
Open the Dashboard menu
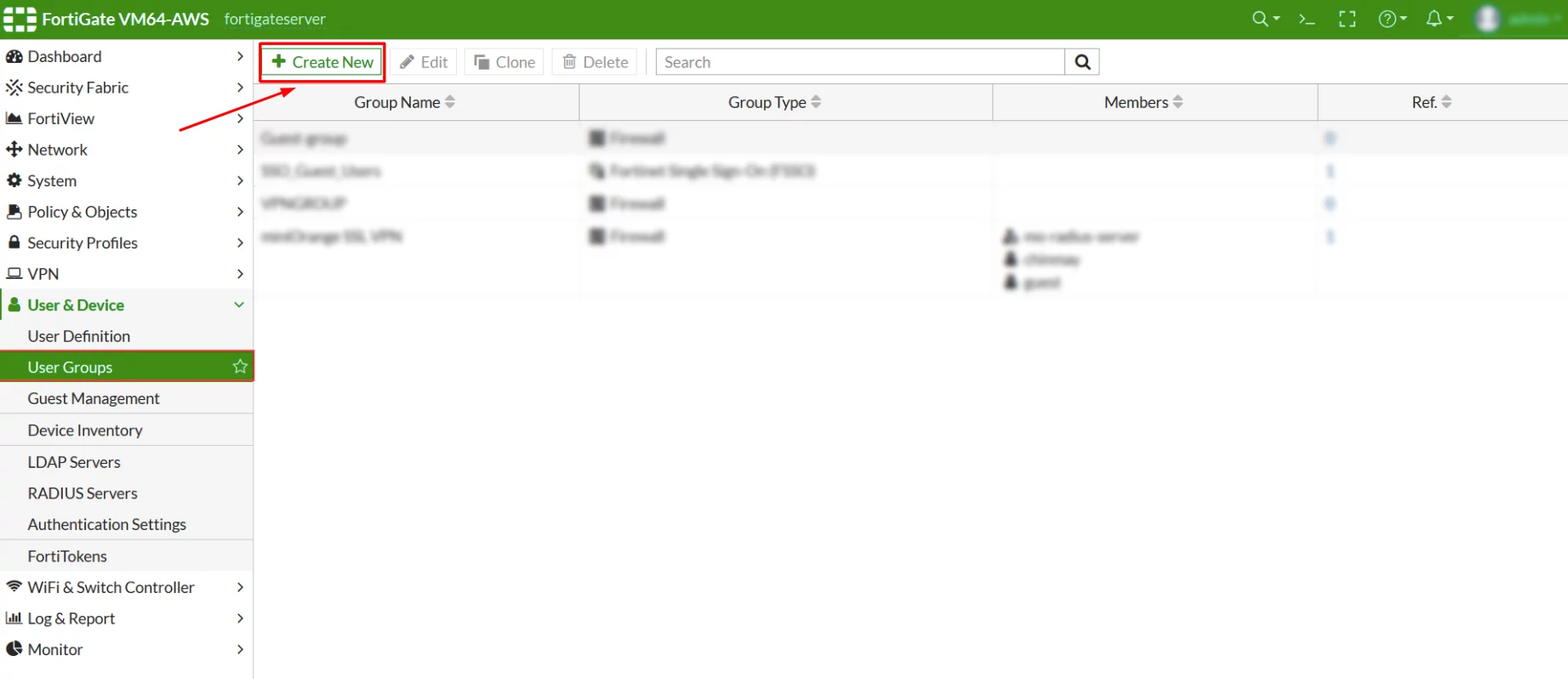(x=126, y=56)
